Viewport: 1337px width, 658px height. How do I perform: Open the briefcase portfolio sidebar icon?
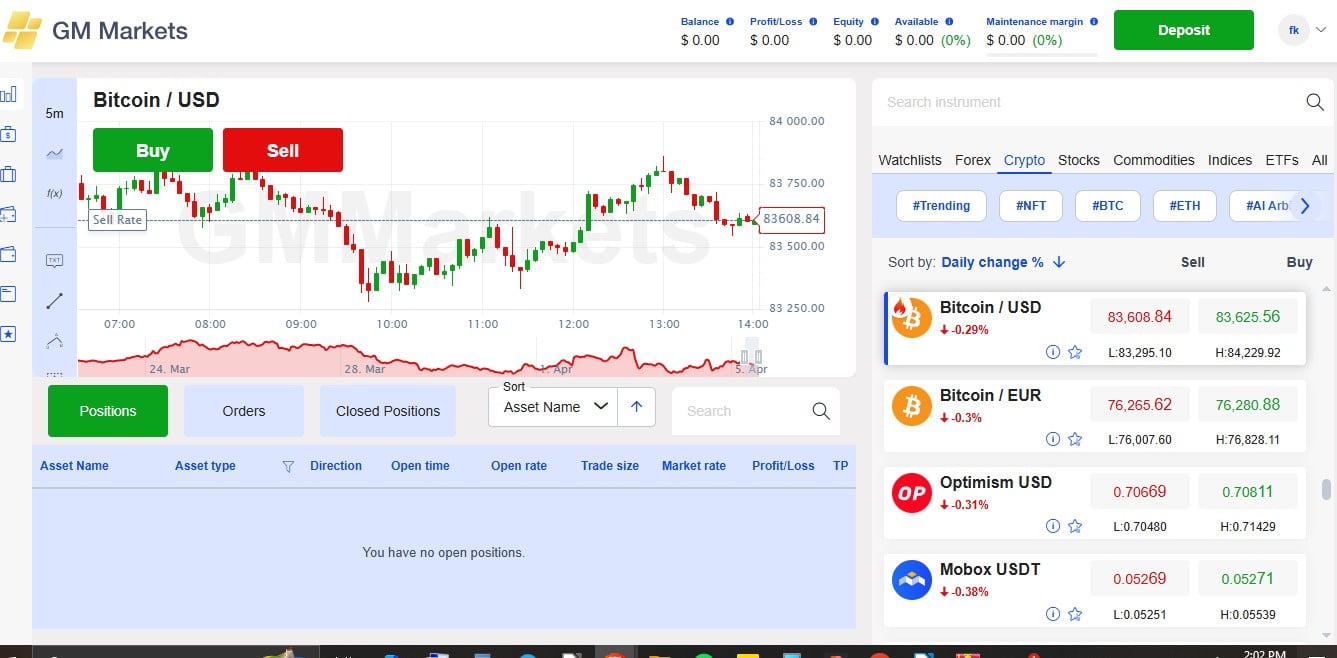point(8,174)
